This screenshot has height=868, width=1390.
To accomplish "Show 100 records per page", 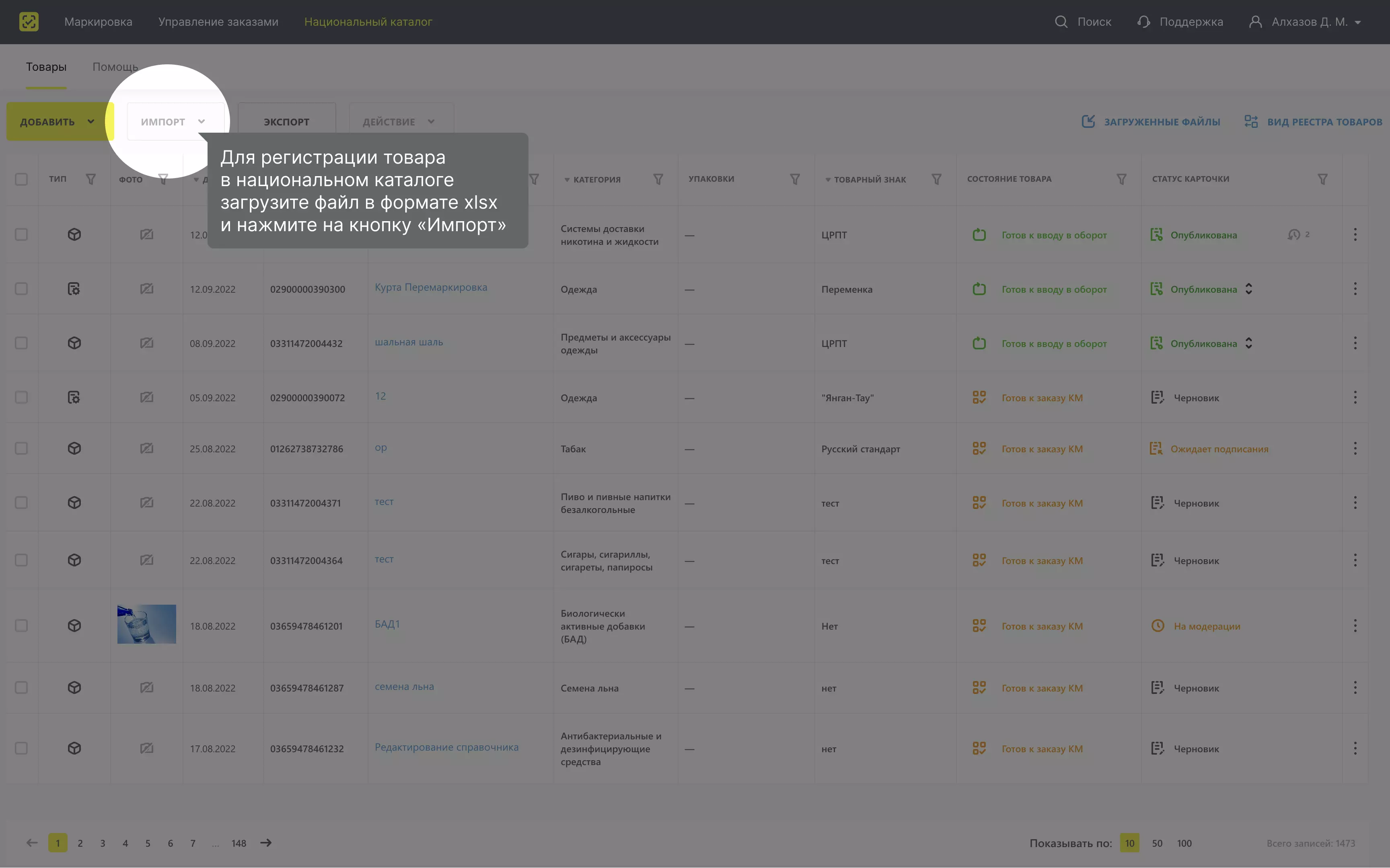I will (x=1184, y=843).
